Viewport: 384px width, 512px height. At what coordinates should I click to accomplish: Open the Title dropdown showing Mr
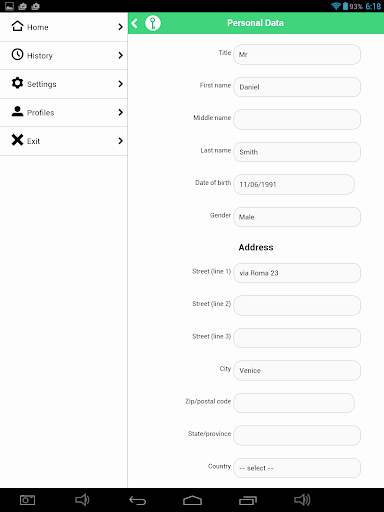297,54
